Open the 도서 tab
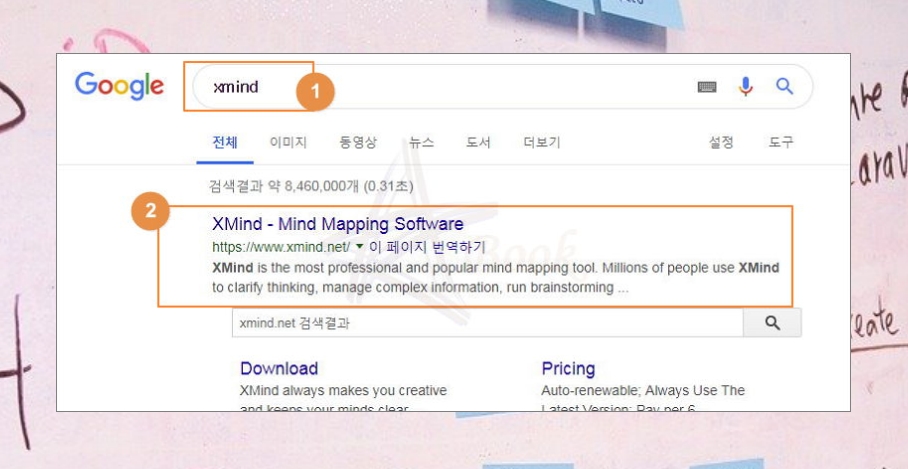Viewport: 908px width, 469px height. coord(478,142)
